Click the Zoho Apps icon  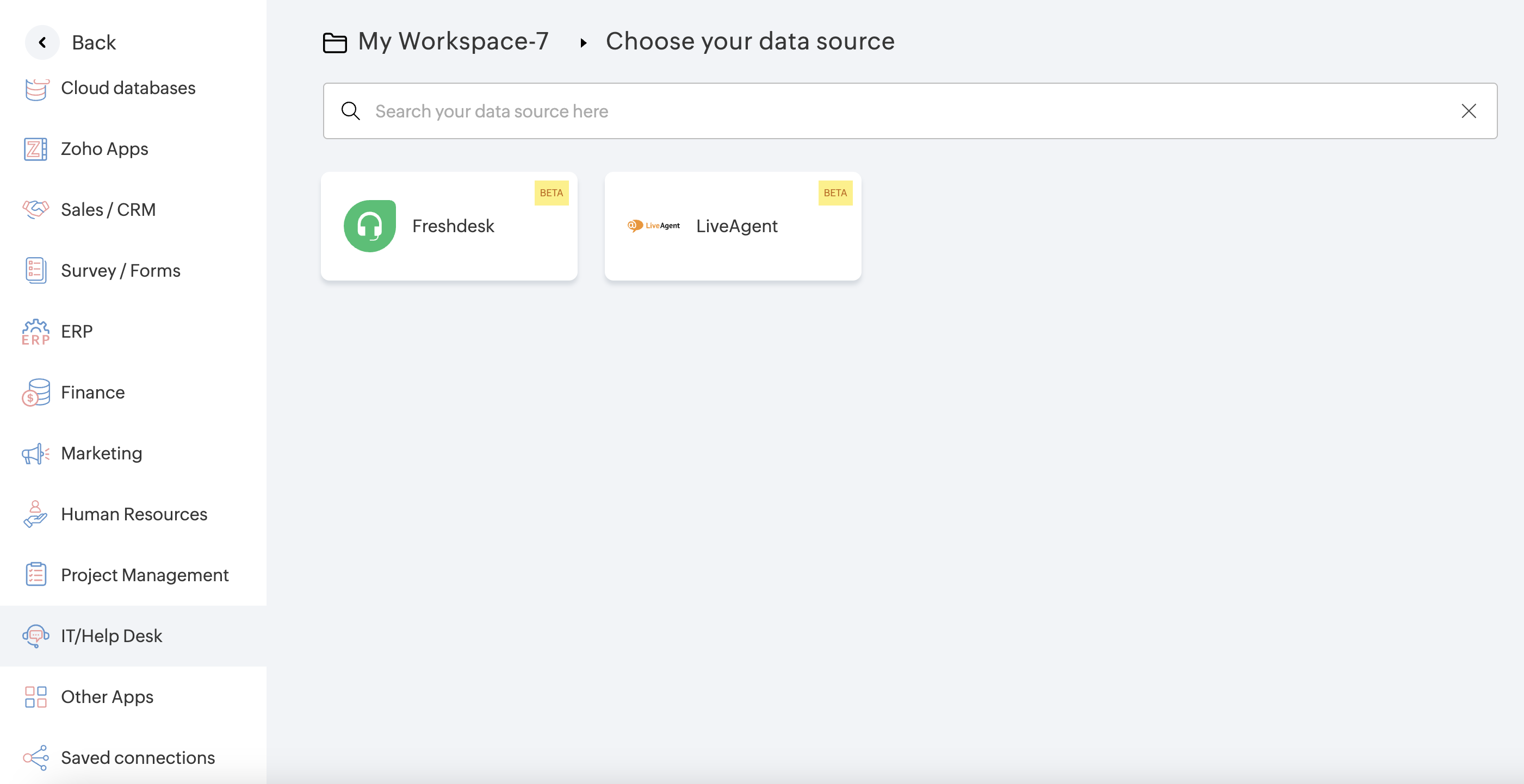click(35, 149)
